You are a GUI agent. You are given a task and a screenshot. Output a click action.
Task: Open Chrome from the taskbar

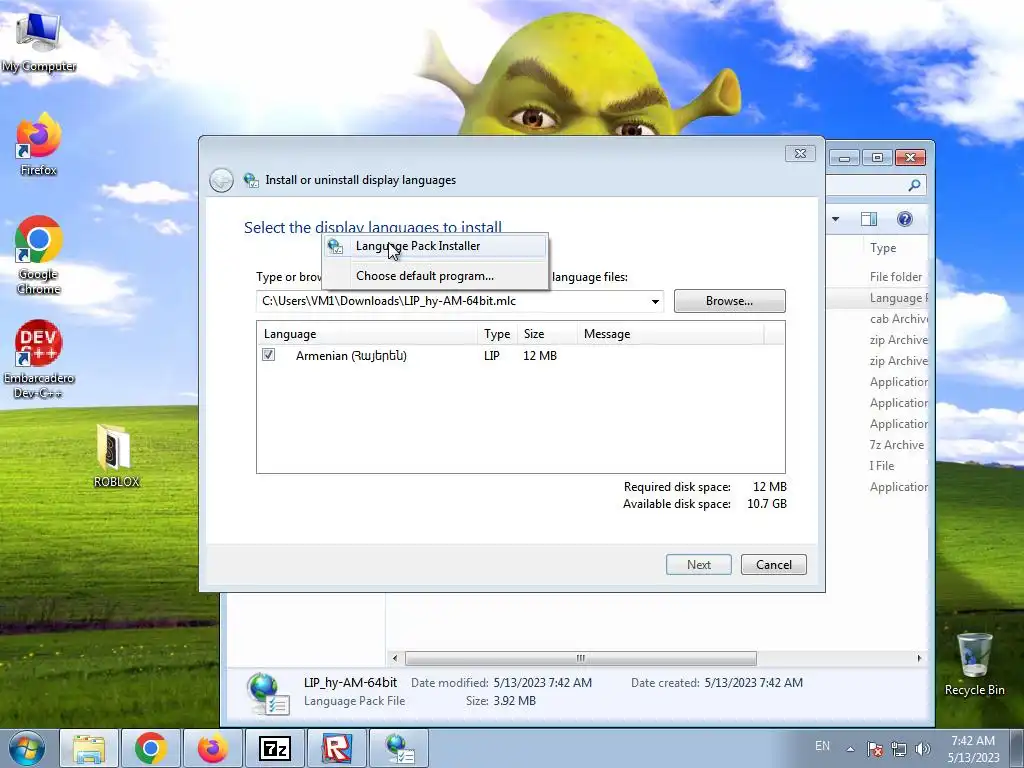(151, 748)
